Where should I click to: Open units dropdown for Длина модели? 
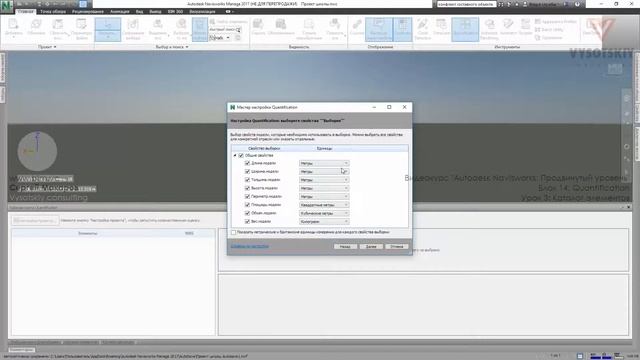pos(324,163)
